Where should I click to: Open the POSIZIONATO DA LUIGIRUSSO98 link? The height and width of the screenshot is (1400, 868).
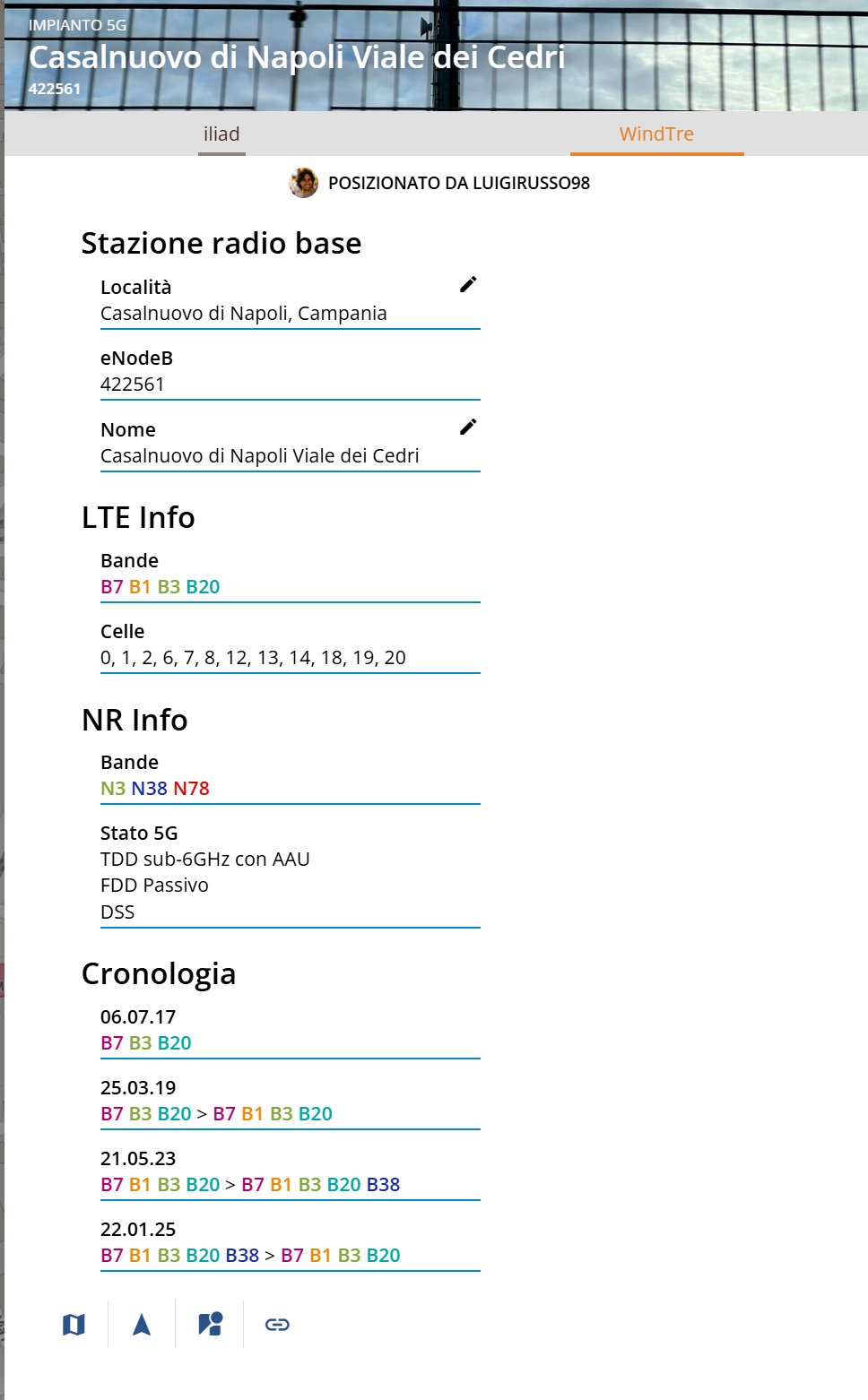pos(458,183)
